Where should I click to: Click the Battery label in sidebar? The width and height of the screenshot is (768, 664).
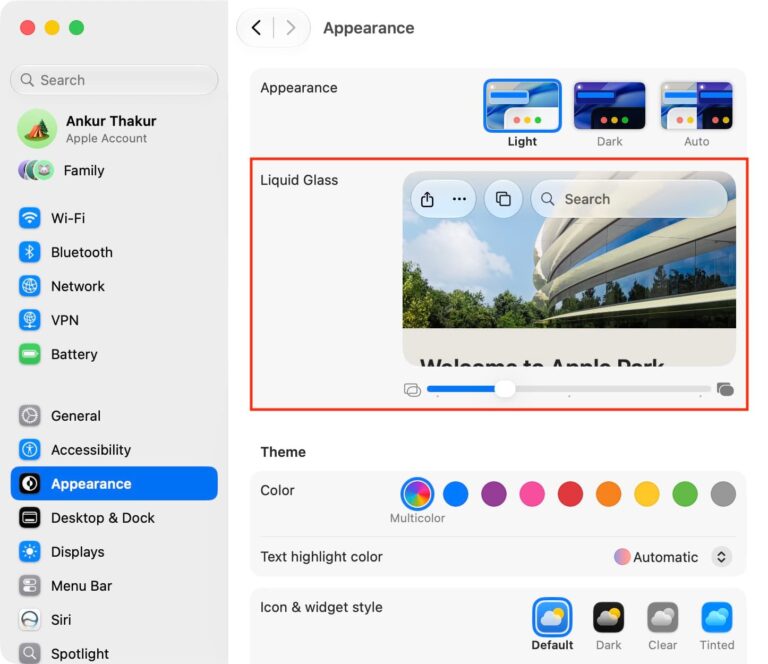(x=74, y=354)
